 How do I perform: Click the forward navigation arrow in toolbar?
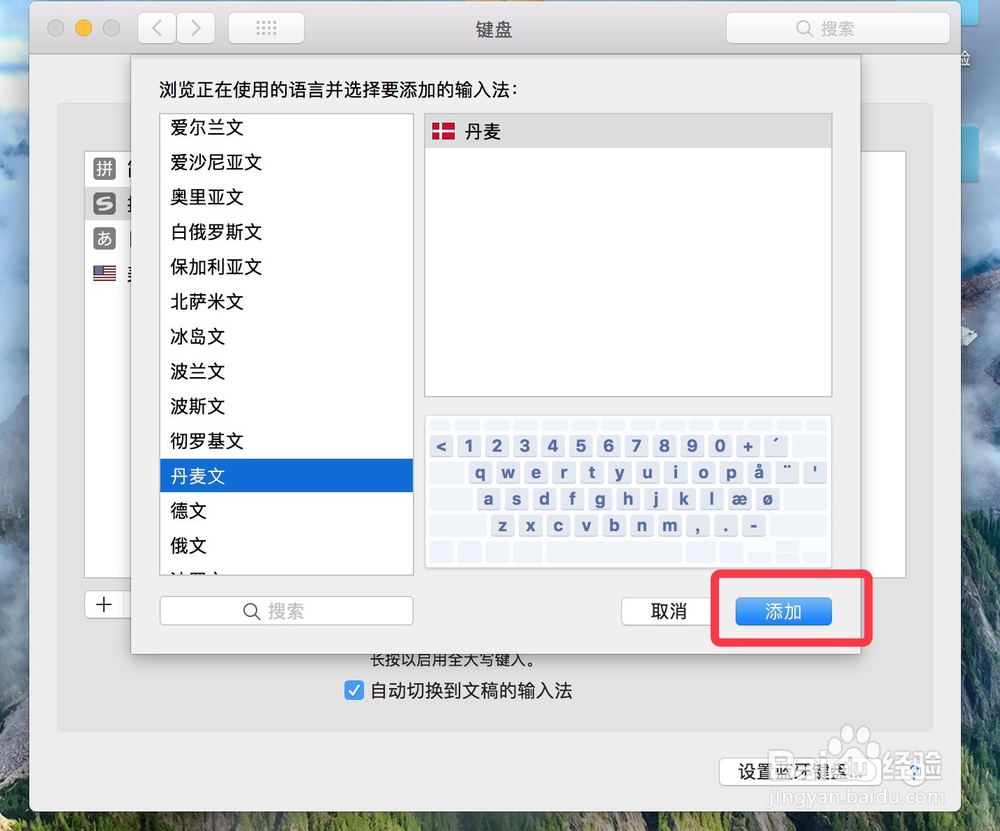[195, 28]
